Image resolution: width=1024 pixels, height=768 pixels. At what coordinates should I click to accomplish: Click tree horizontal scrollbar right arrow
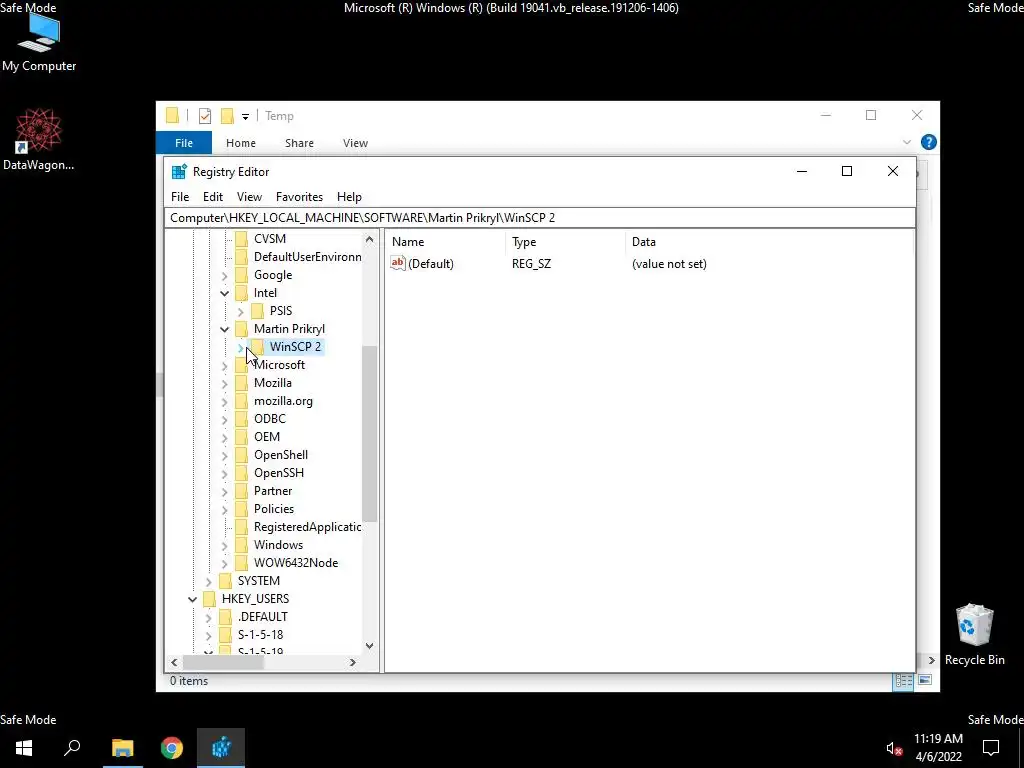[x=353, y=662]
